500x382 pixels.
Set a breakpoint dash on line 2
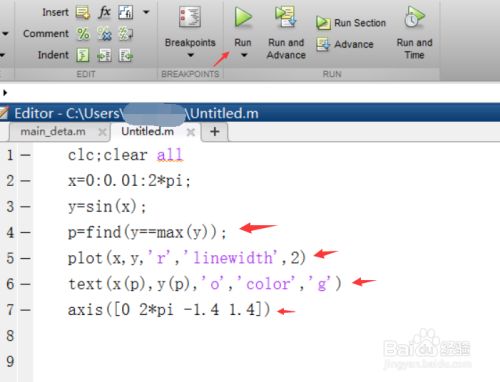tap(25, 181)
